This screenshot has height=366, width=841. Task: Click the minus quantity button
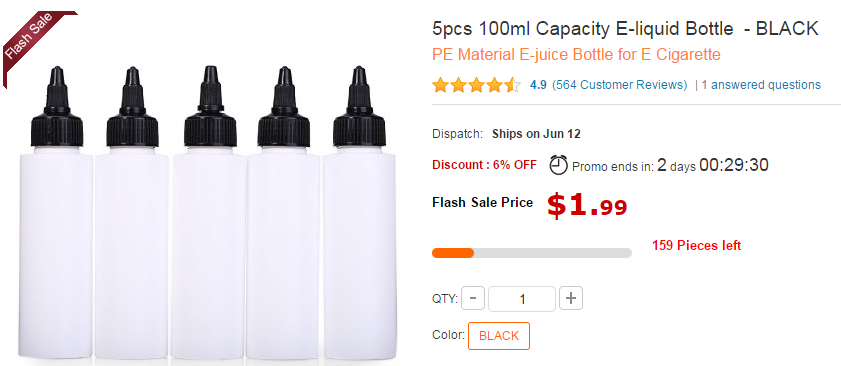[473, 298]
